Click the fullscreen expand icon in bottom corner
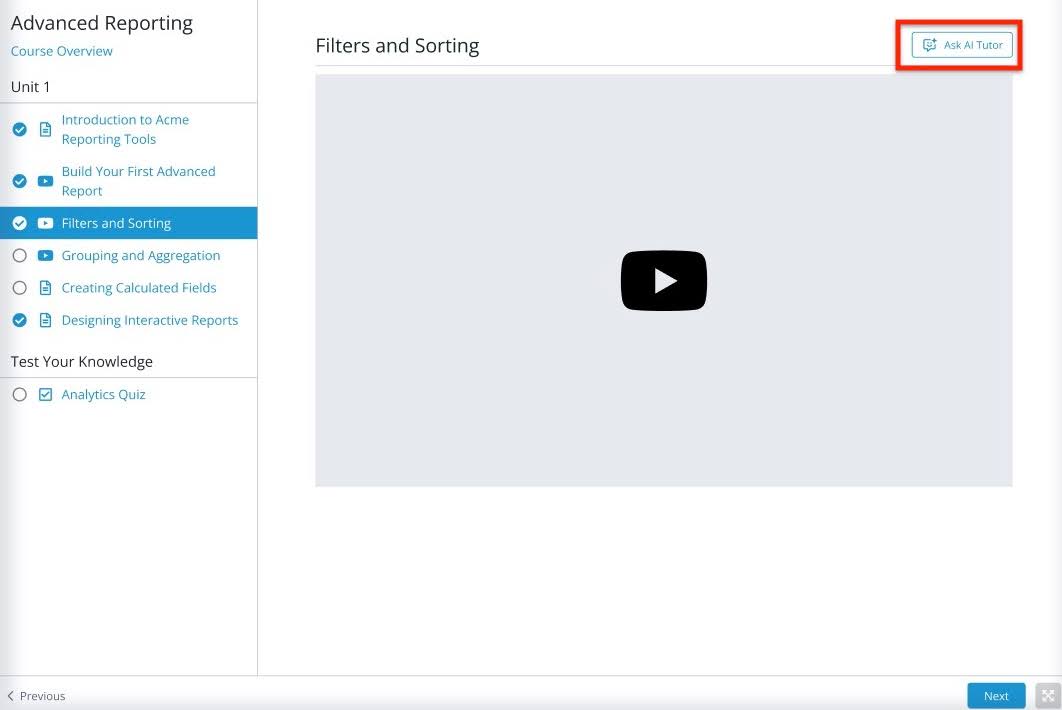The height and width of the screenshot is (710, 1062). tap(1048, 696)
